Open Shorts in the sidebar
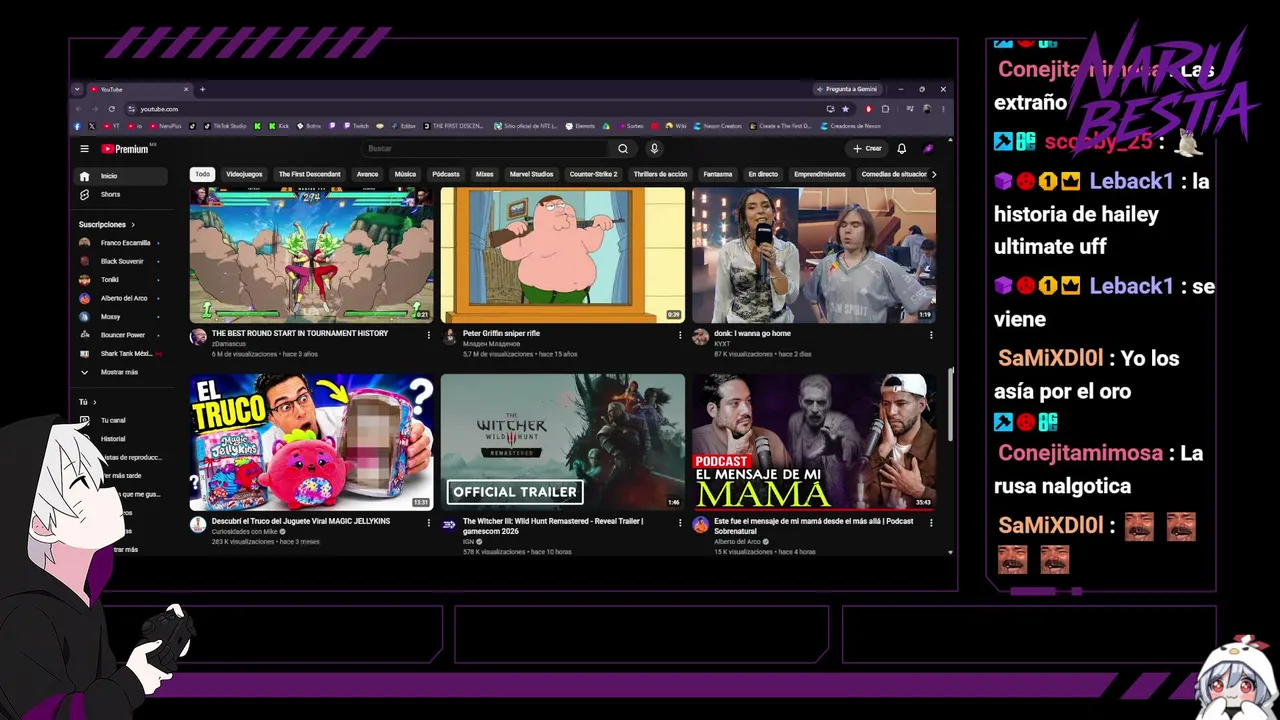 [x=122, y=194]
